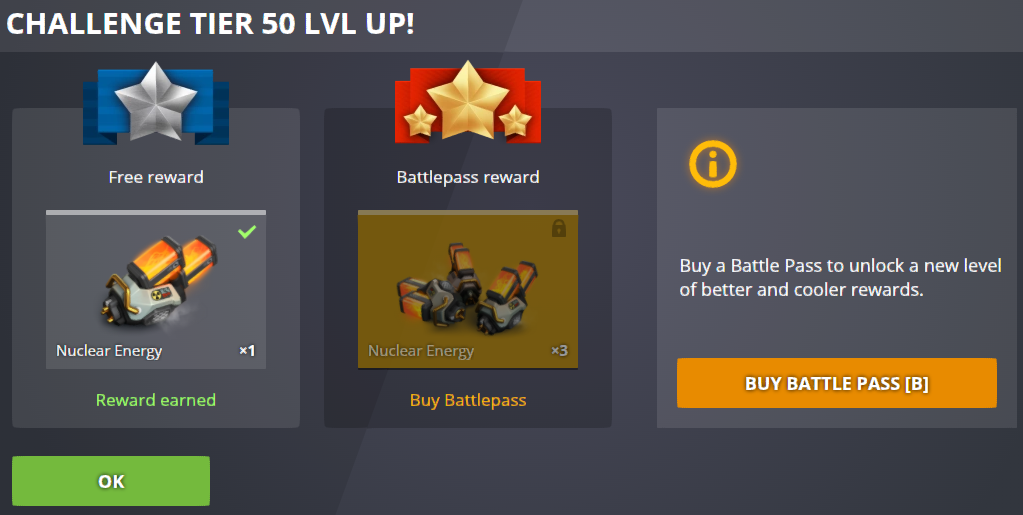Click the Battlepass reward label
Viewport: 1023px width, 515px height.
(x=468, y=177)
